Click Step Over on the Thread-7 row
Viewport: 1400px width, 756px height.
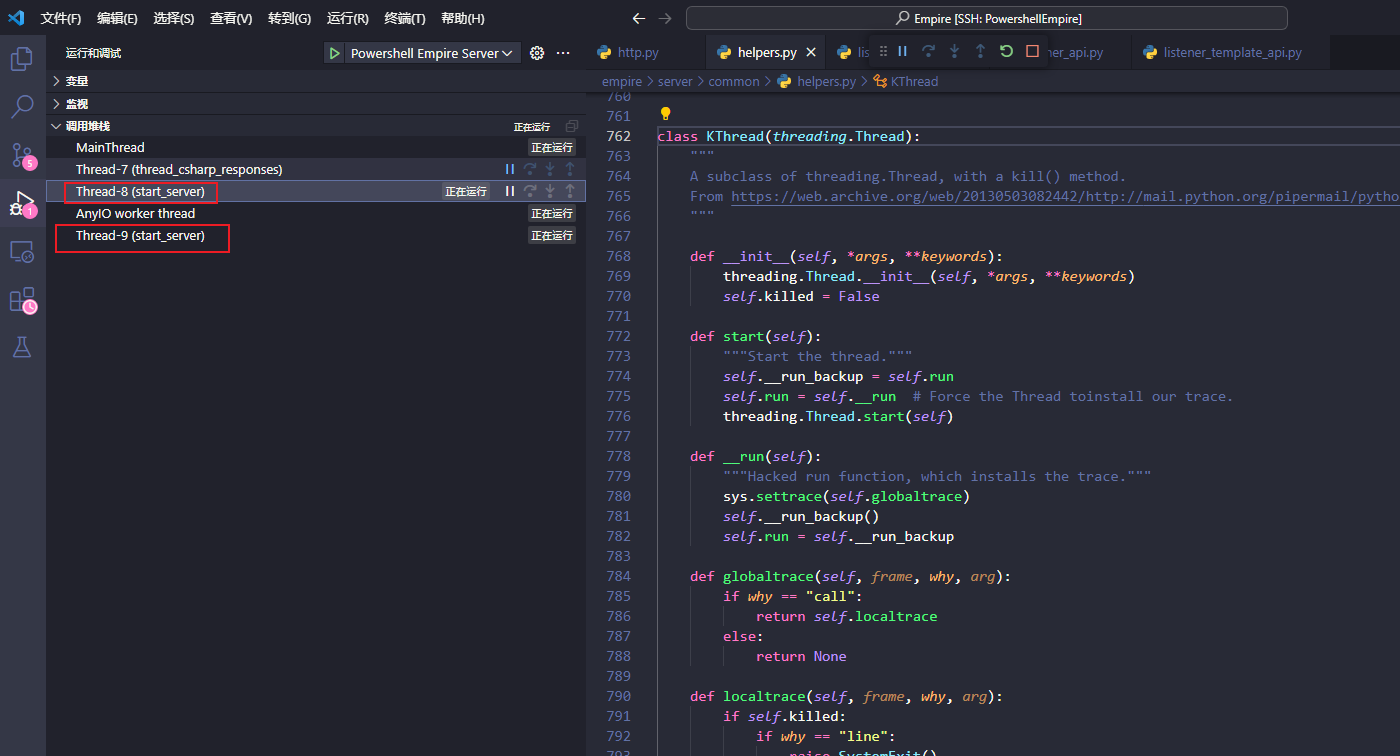point(530,169)
